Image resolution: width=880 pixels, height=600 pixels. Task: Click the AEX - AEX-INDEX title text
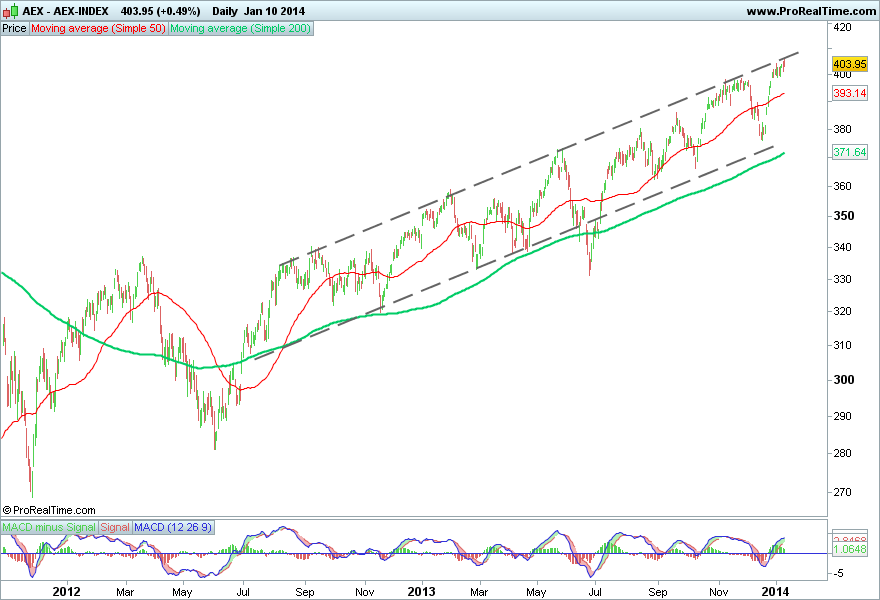(65, 11)
